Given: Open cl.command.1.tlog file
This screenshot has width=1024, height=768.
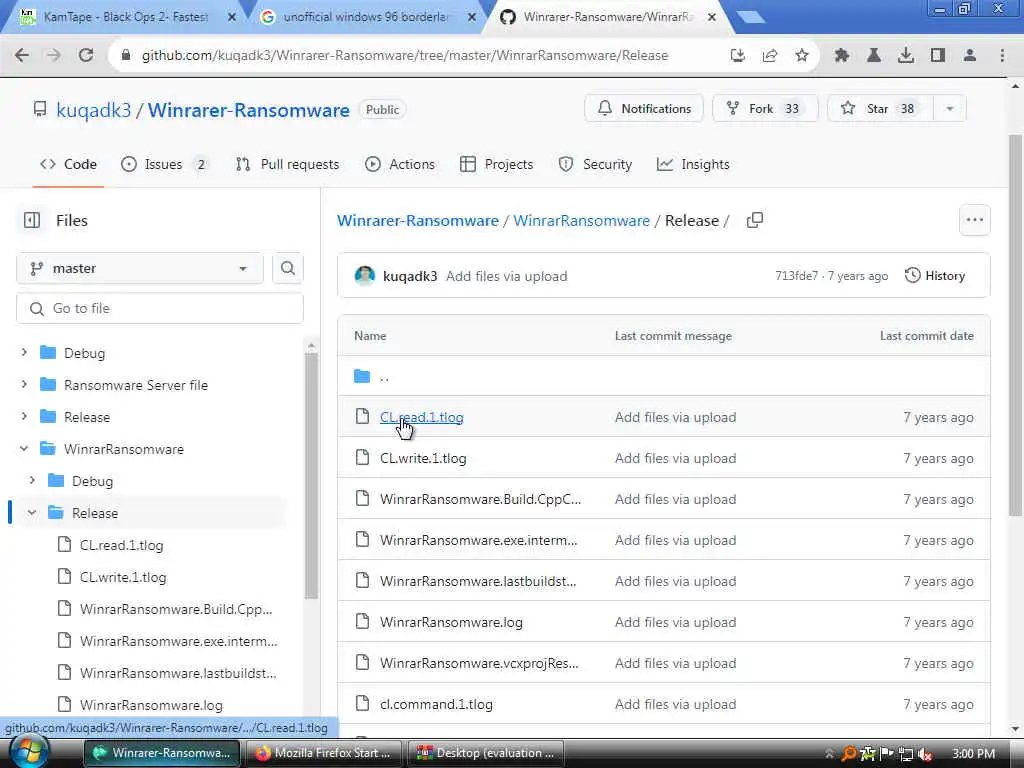Looking at the screenshot, I should pyautogui.click(x=436, y=705).
